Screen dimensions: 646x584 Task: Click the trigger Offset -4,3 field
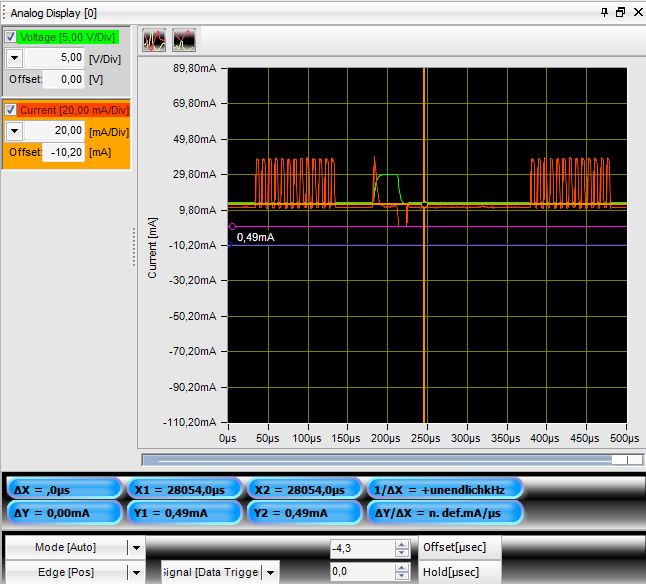tap(363, 549)
